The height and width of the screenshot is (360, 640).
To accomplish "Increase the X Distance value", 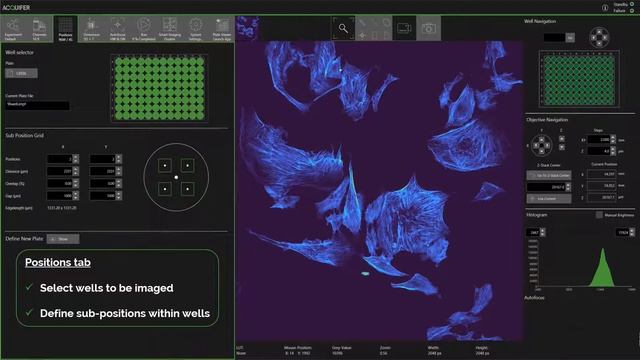I will point(76,169).
